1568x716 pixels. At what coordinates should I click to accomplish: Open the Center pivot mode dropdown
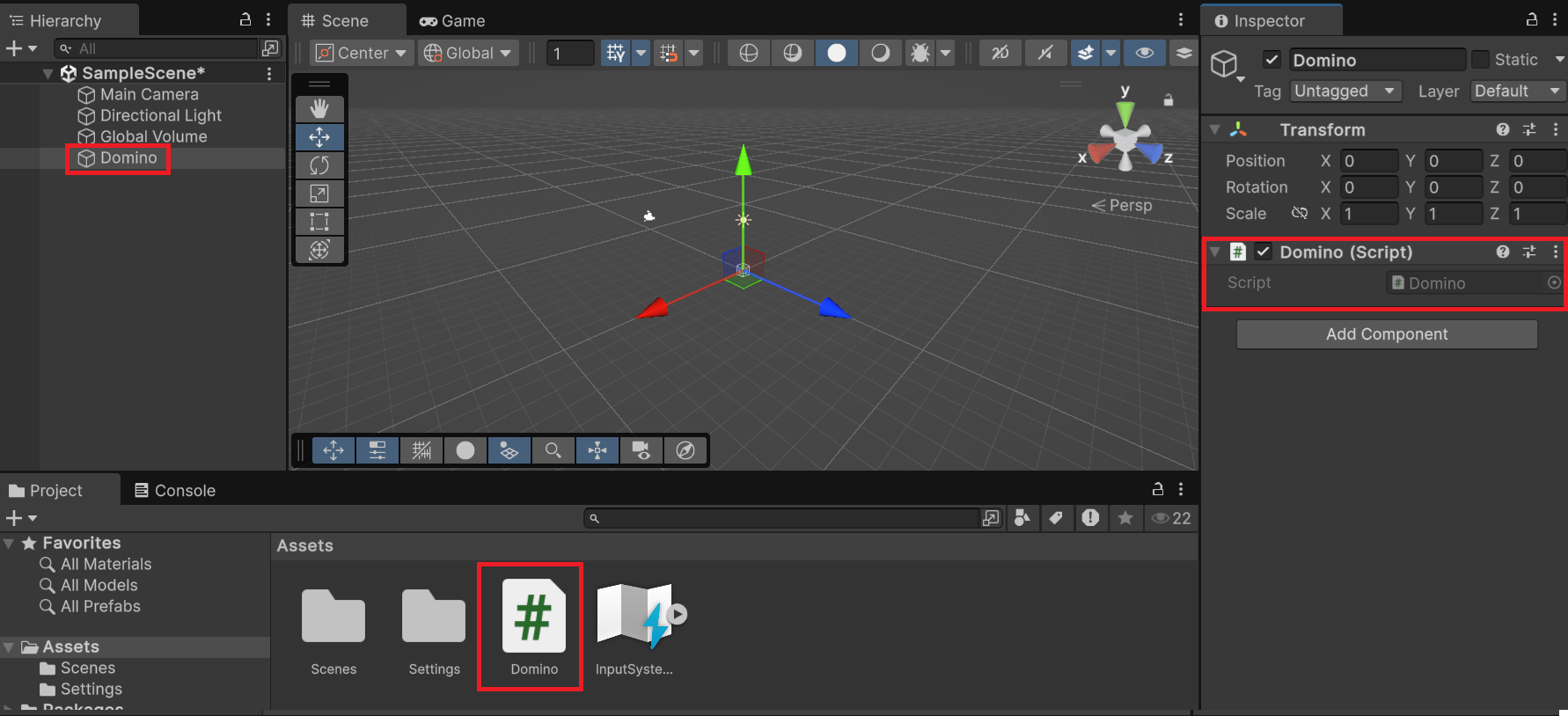[x=361, y=54]
